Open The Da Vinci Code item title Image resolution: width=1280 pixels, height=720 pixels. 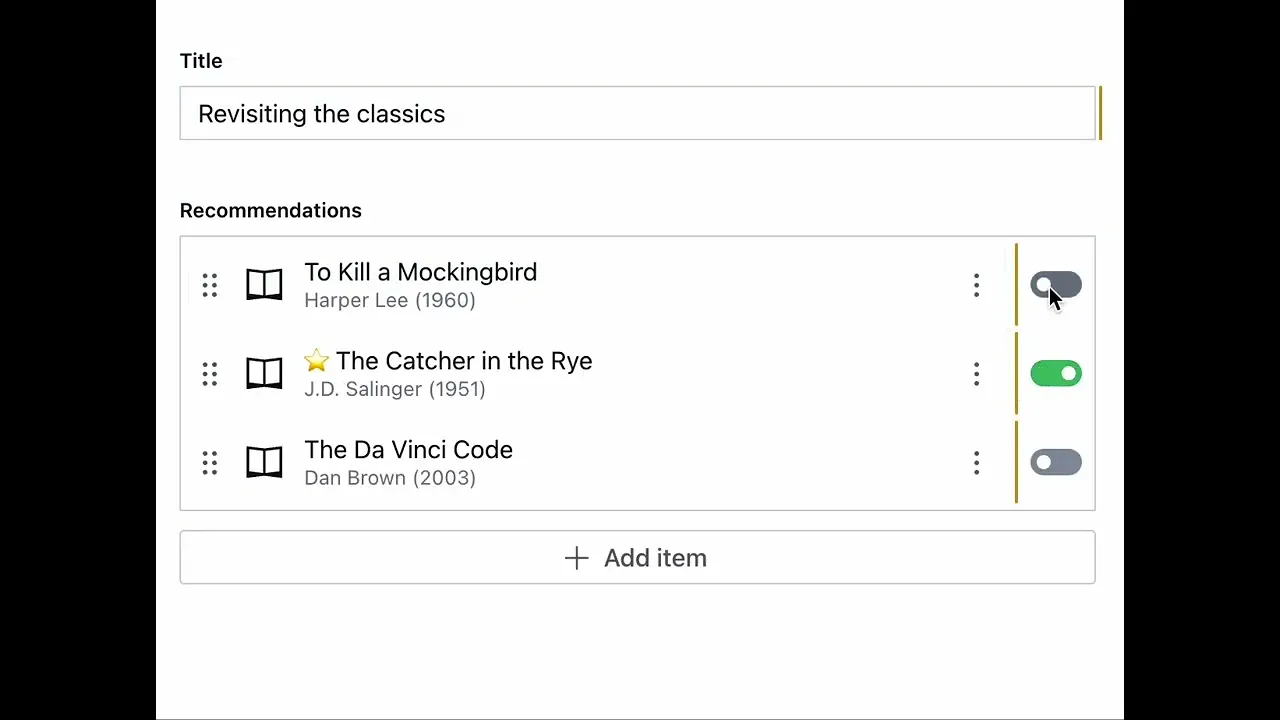click(408, 450)
